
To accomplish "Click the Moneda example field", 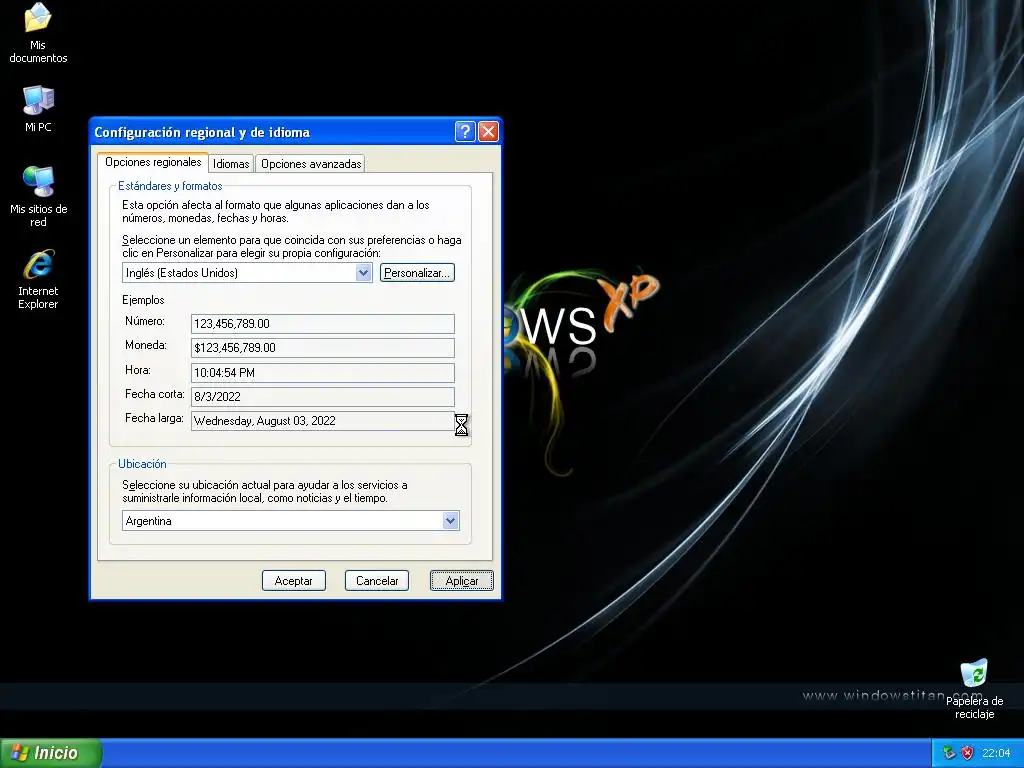I will pos(323,348).
